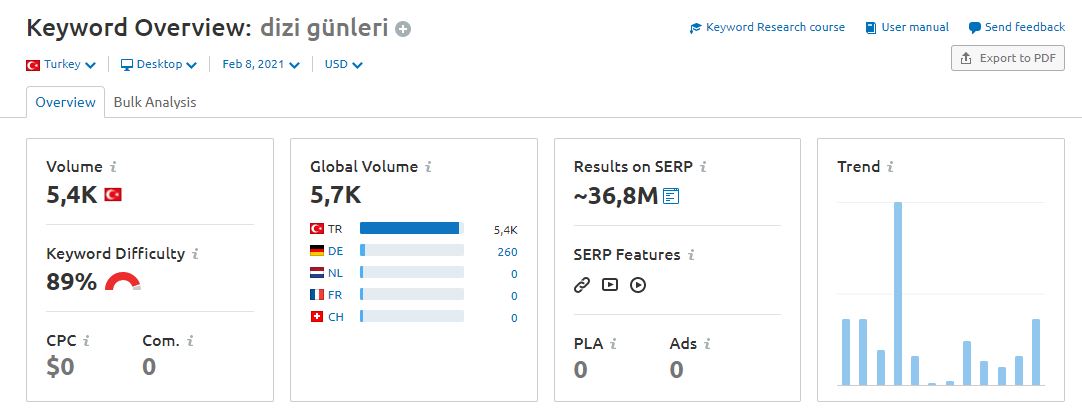The height and width of the screenshot is (412, 1082).
Task: Open the SERP results page icon
Action: tap(671, 197)
